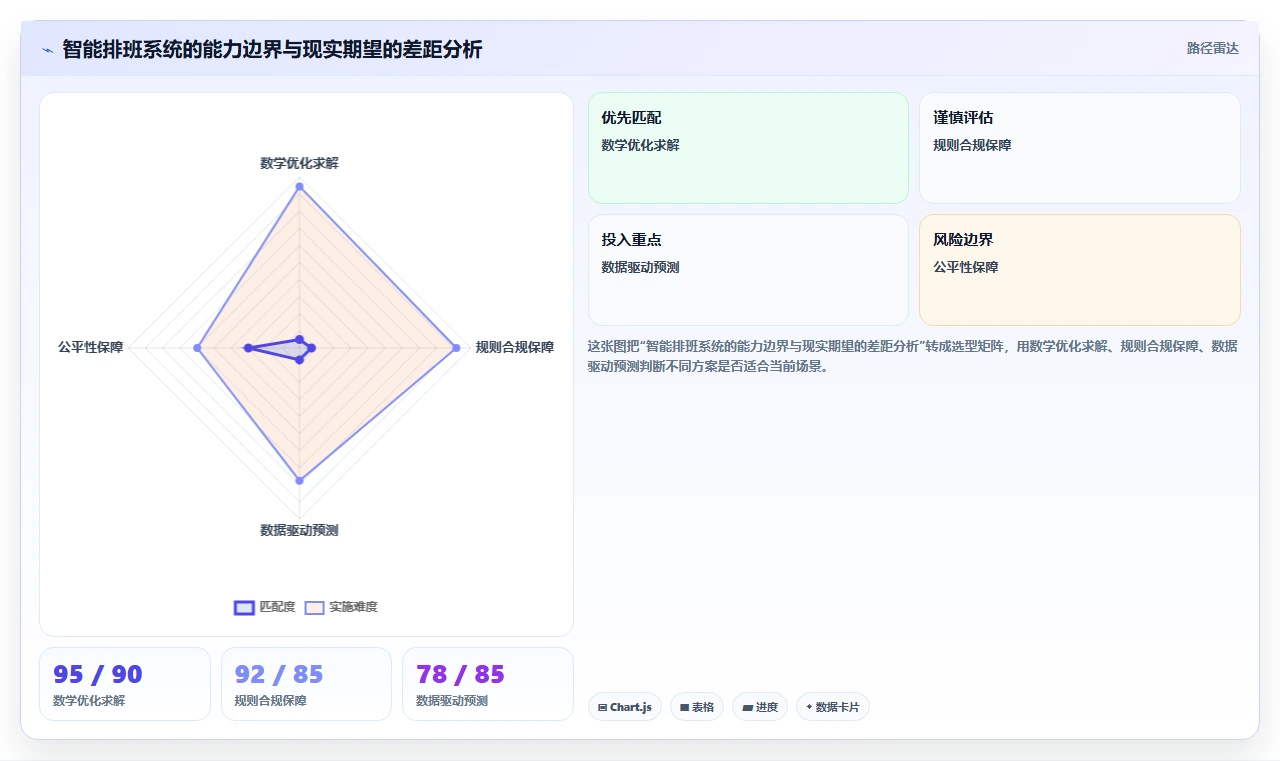Click the 数据驱动预测 axis label on radar
The width and height of the screenshot is (1280, 761).
[x=299, y=530]
